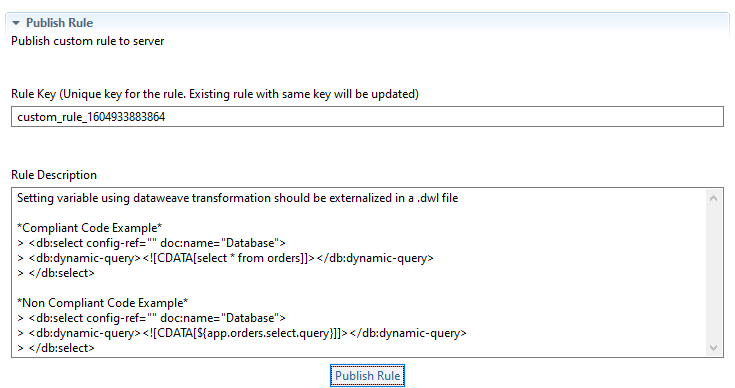Click the '*Compliant Code Example*' line
This screenshot has width=735, height=388.
click(x=90, y=228)
